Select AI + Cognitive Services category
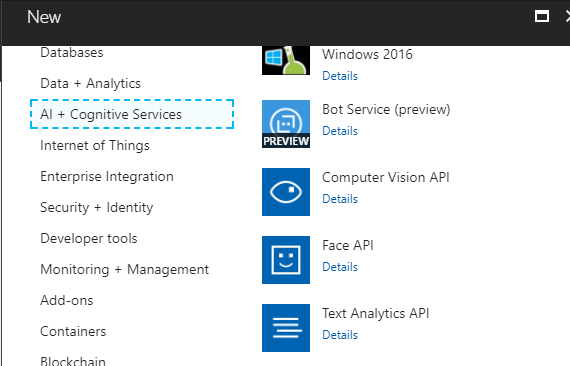 [132, 114]
